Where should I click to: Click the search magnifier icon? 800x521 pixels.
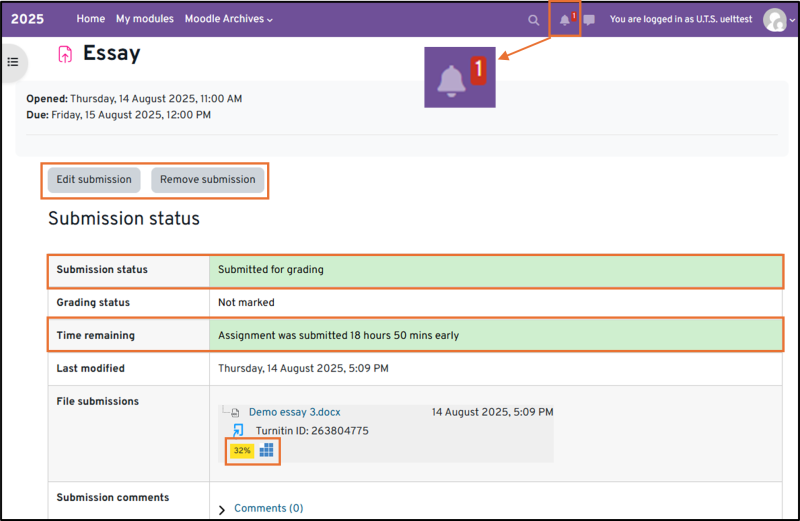(533, 20)
